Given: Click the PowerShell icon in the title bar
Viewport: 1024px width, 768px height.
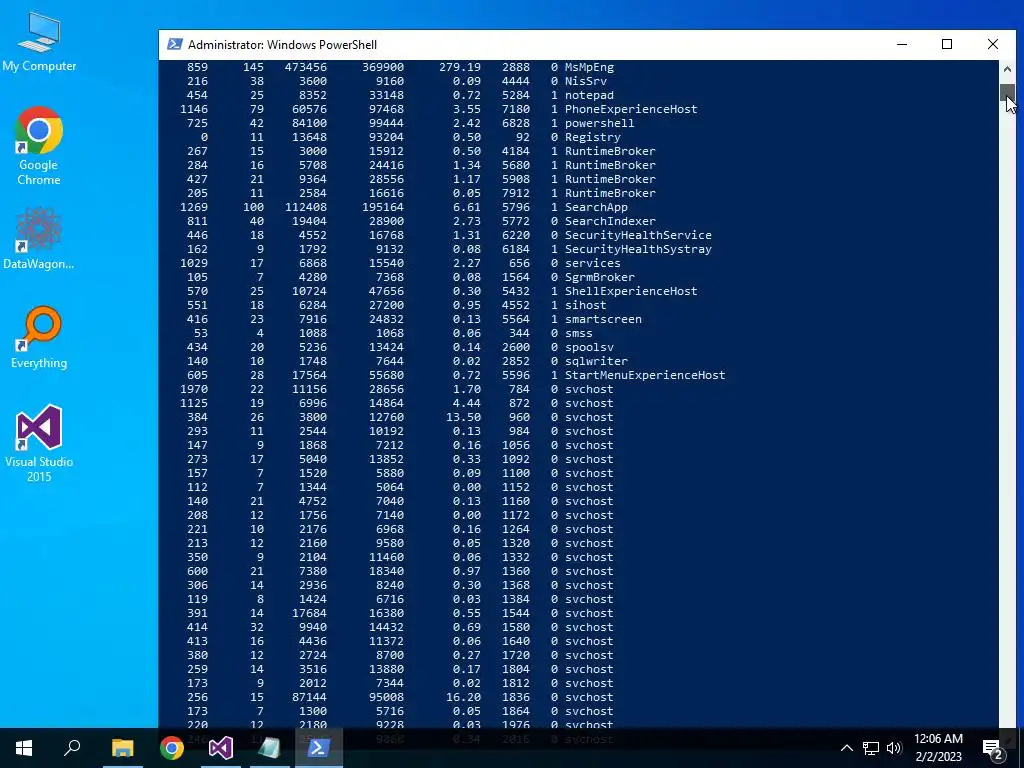Looking at the screenshot, I should (x=174, y=44).
